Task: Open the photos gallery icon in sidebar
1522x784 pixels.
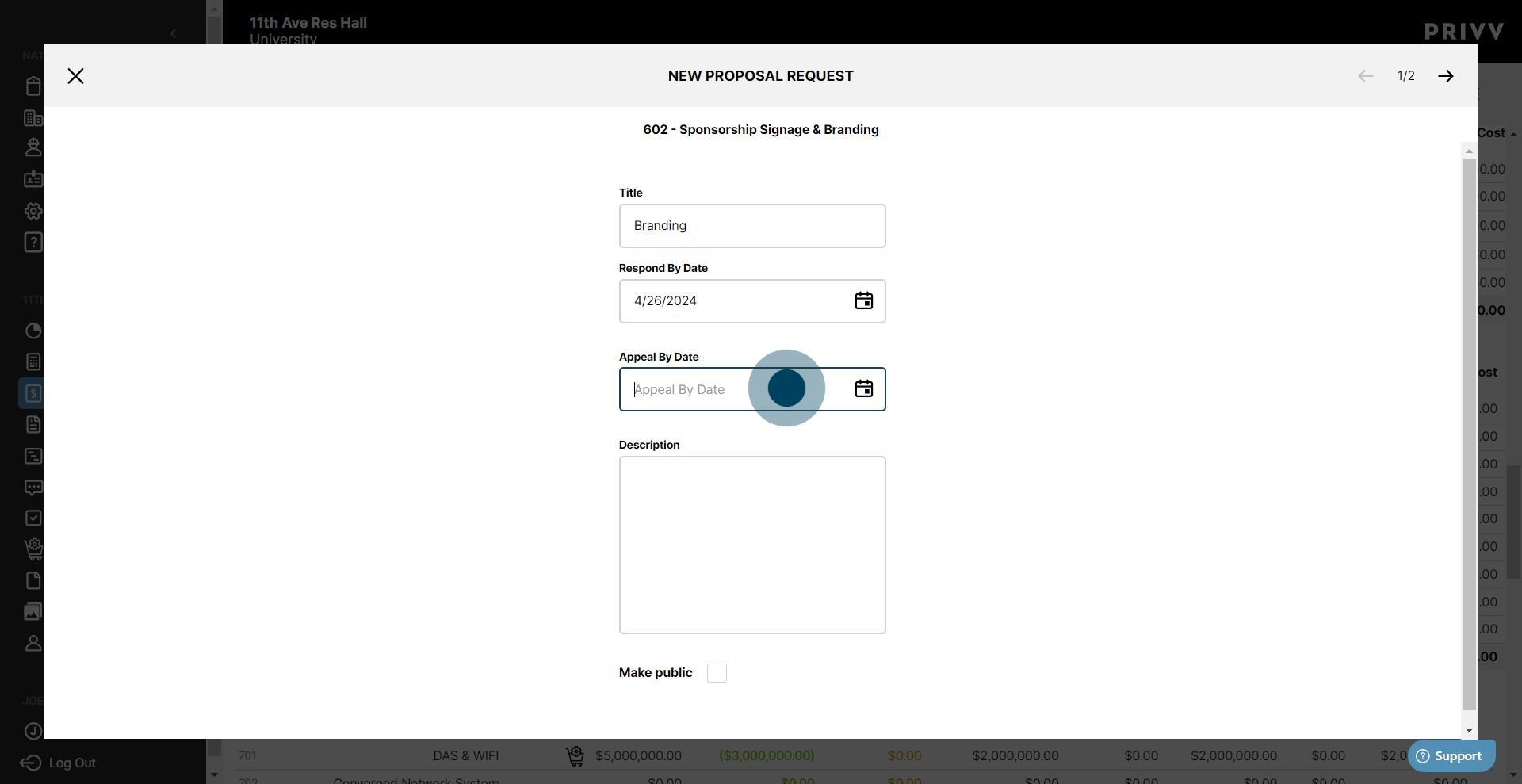Action: click(33, 612)
